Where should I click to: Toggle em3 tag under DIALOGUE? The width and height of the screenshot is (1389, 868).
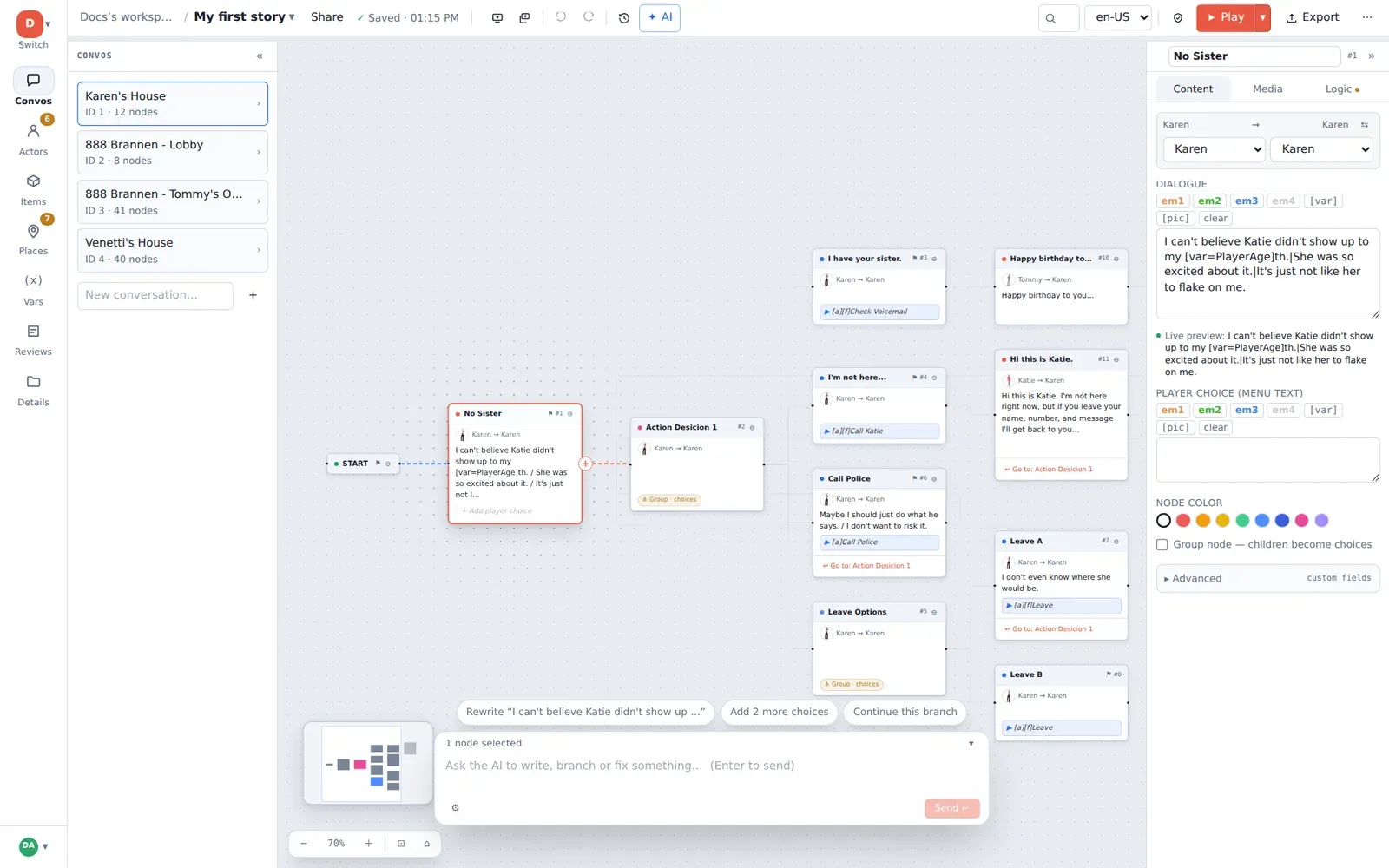(1247, 201)
